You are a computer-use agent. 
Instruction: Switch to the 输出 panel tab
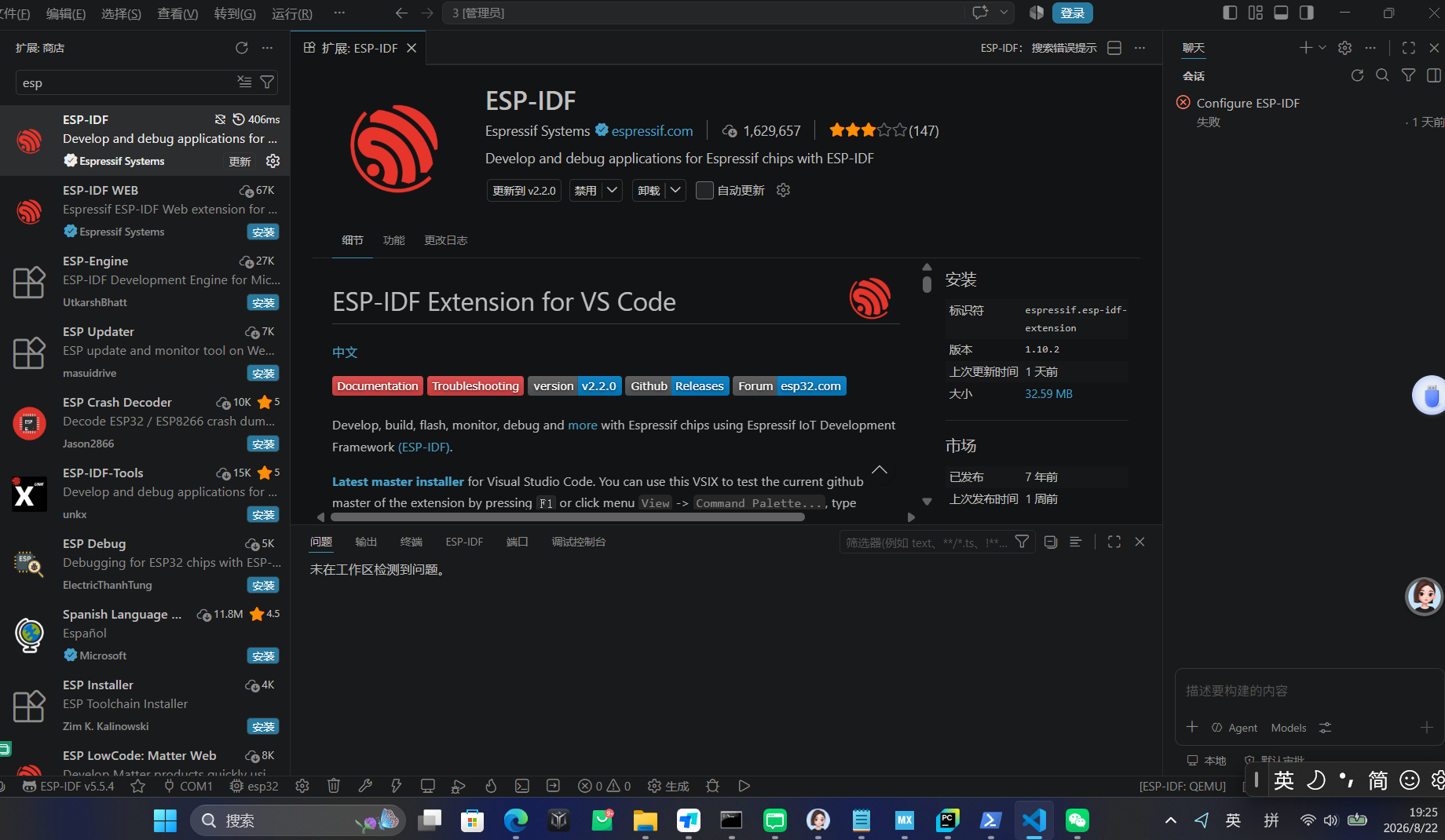click(x=366, y=542)
